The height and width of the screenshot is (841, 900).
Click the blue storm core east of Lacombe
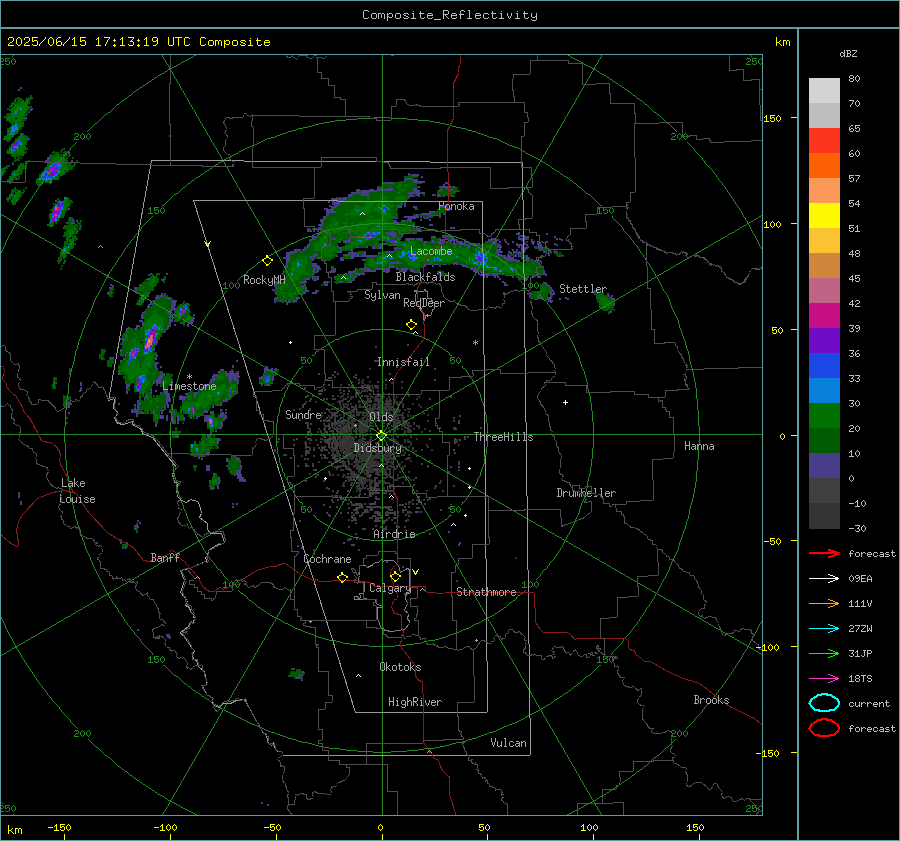tap(481, 259)
